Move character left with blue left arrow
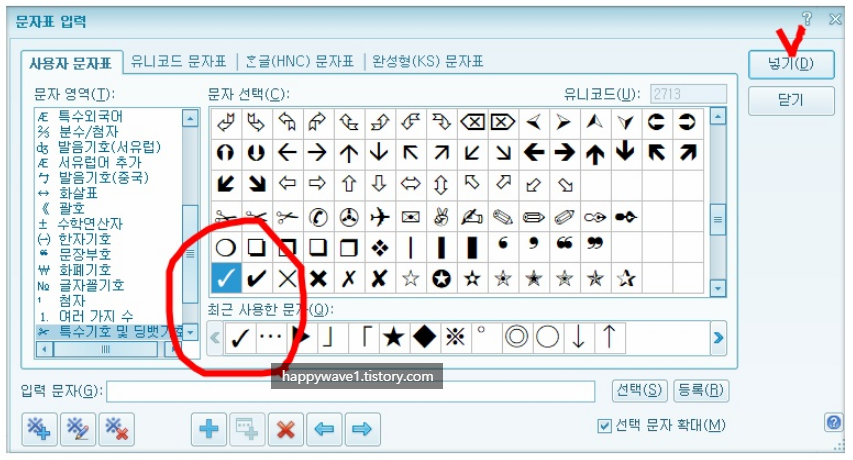 pyautogui.click(x=324, y=429)
